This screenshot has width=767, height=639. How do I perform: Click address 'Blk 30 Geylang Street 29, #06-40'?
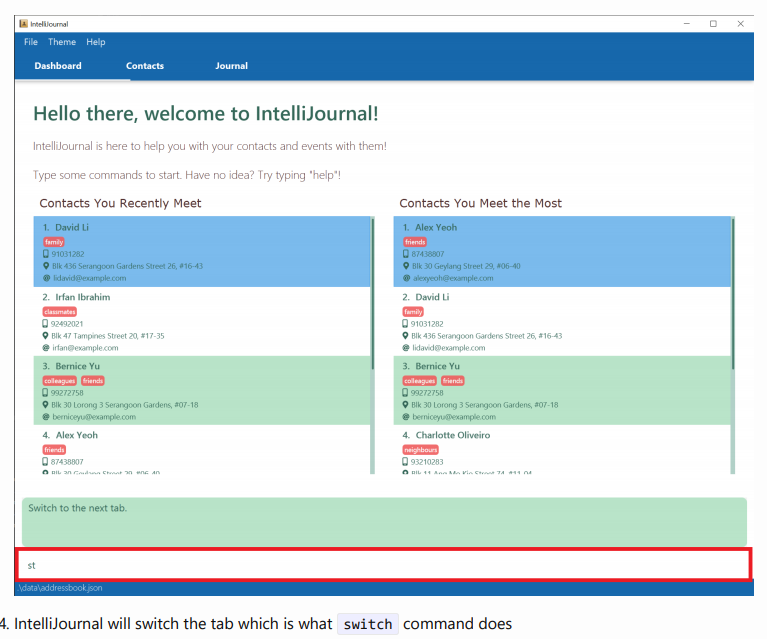tap(466, 266)
